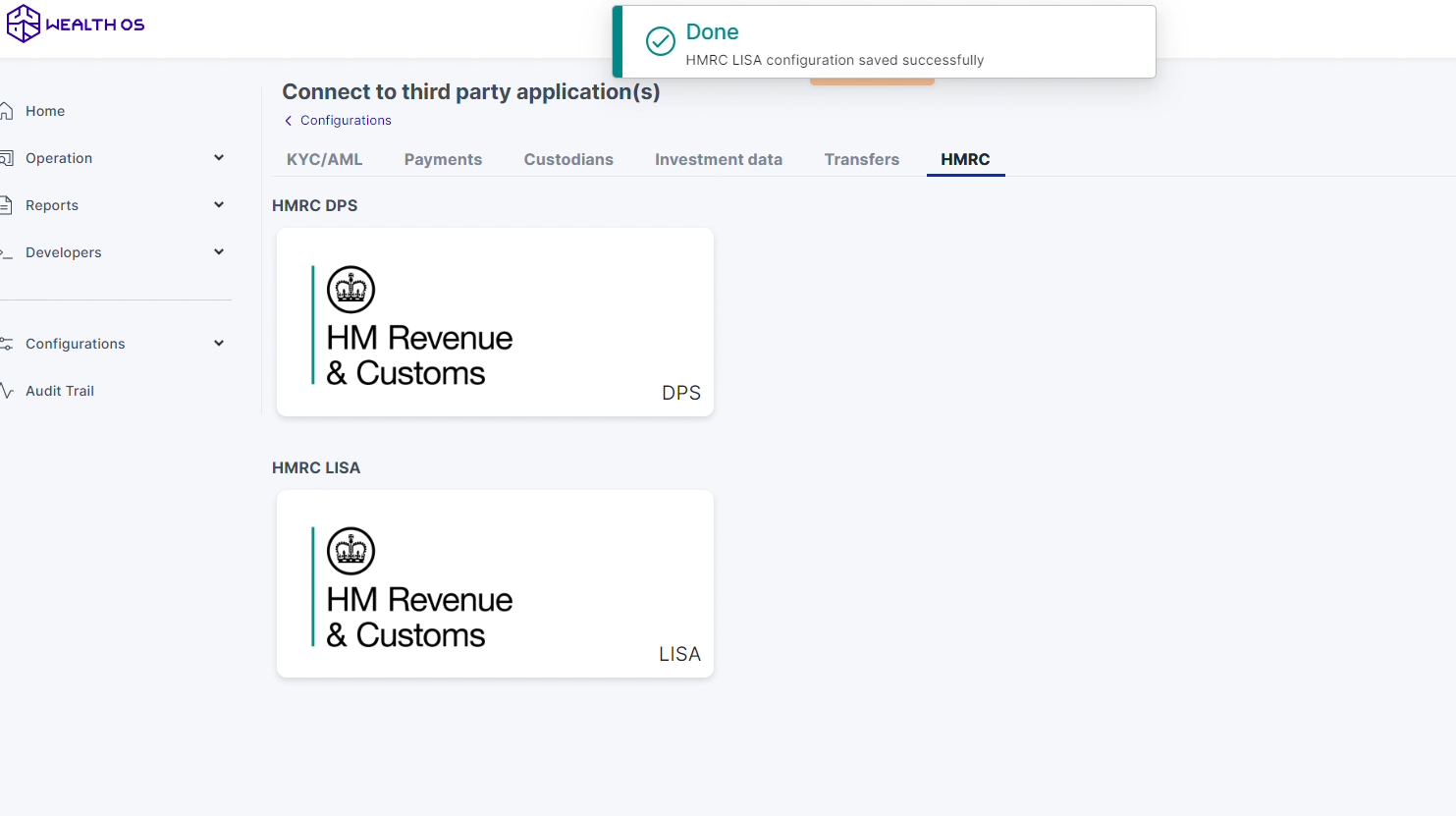The width and height of the screenshot is (1456, 816).
Task: Click the HMRC LISA section heading
Action: pos(316,468)
